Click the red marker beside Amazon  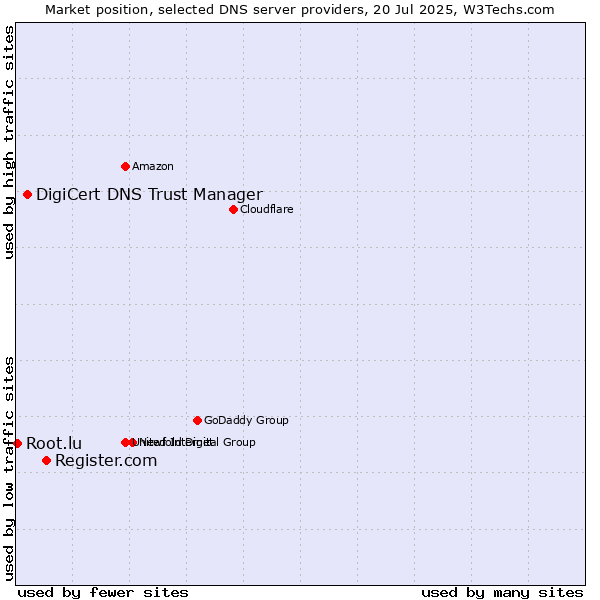pyautogui.click(x=125, y=166)
